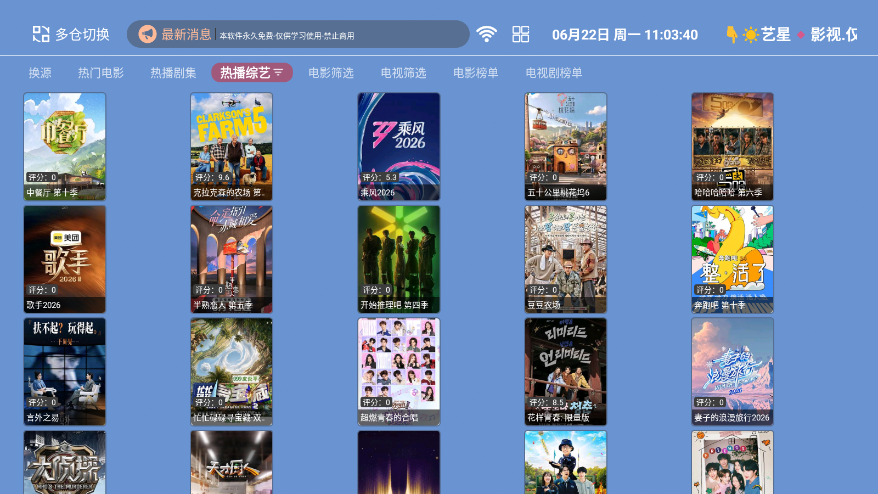Click the 影视 label in top bar

[826, 35]
